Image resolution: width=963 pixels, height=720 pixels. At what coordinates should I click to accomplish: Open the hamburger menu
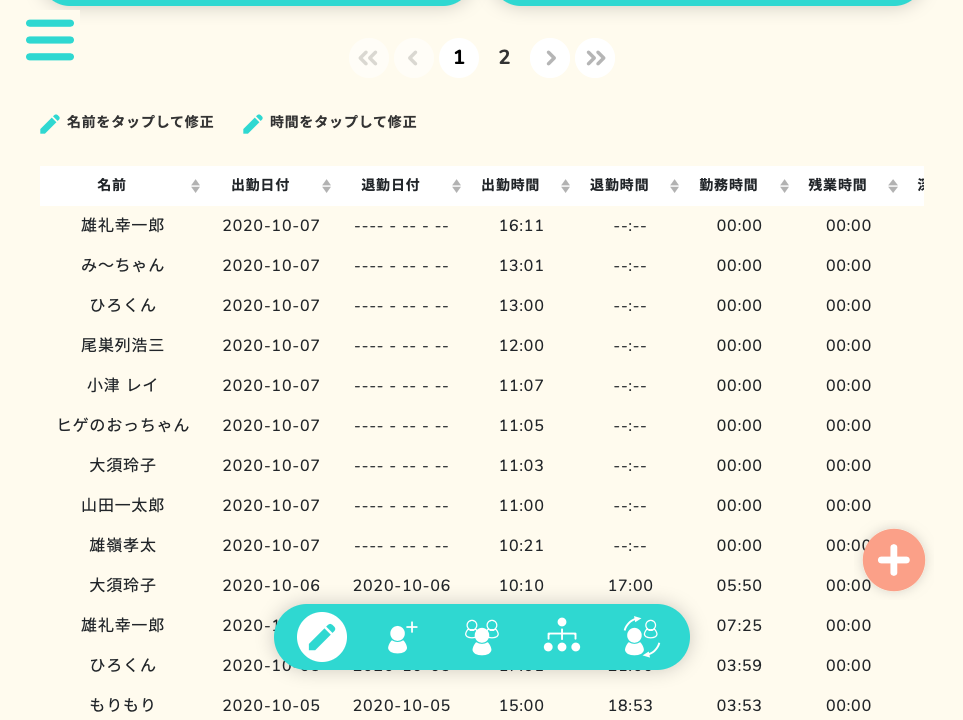[x=50, y=40]
